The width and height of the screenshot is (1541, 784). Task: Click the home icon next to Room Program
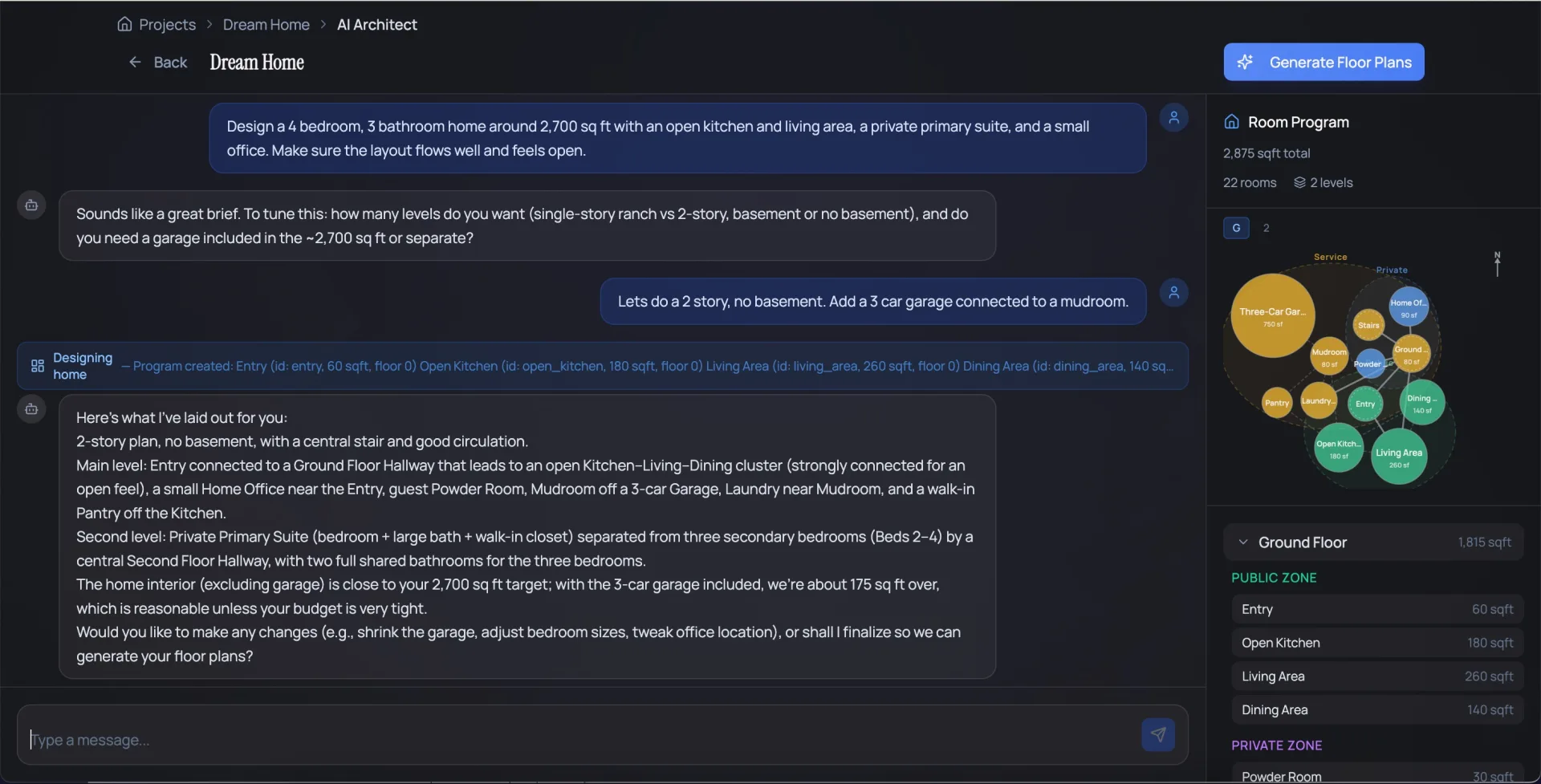tap(1233, 121)
